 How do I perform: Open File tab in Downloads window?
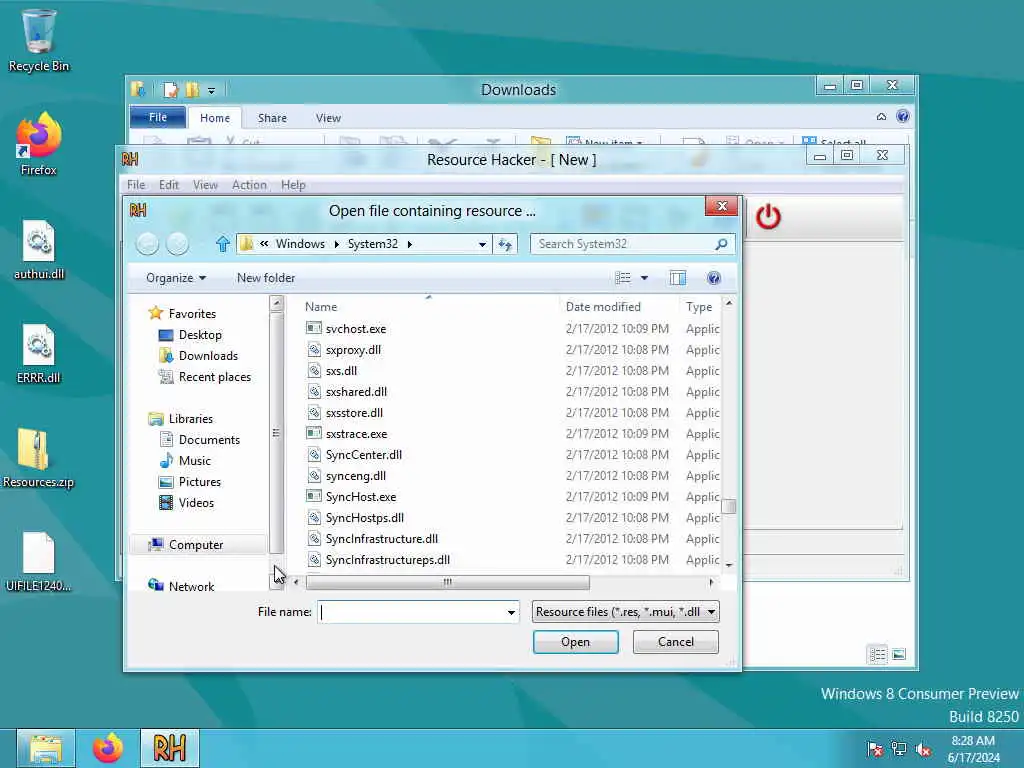(x=158, y=118)
